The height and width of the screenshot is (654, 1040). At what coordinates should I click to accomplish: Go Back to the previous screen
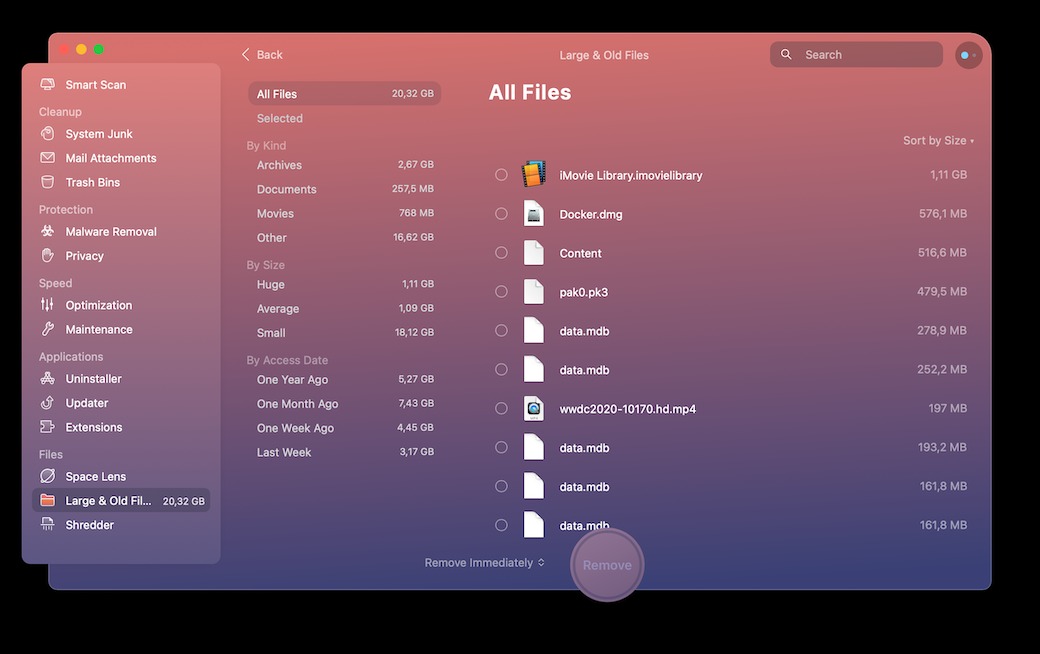261,54
